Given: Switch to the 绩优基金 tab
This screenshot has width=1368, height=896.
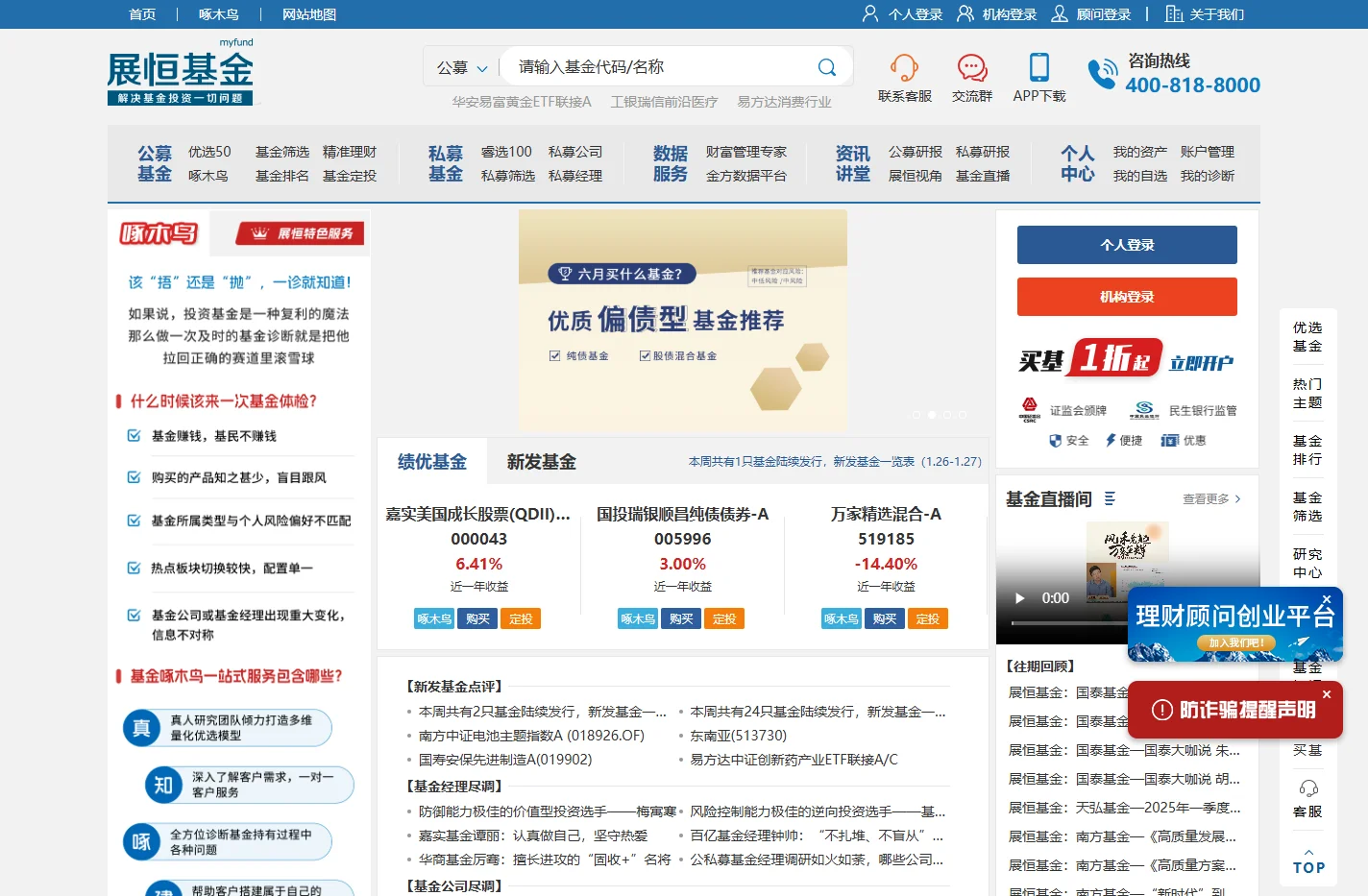Looking at the screenshot, I should 432,462.
